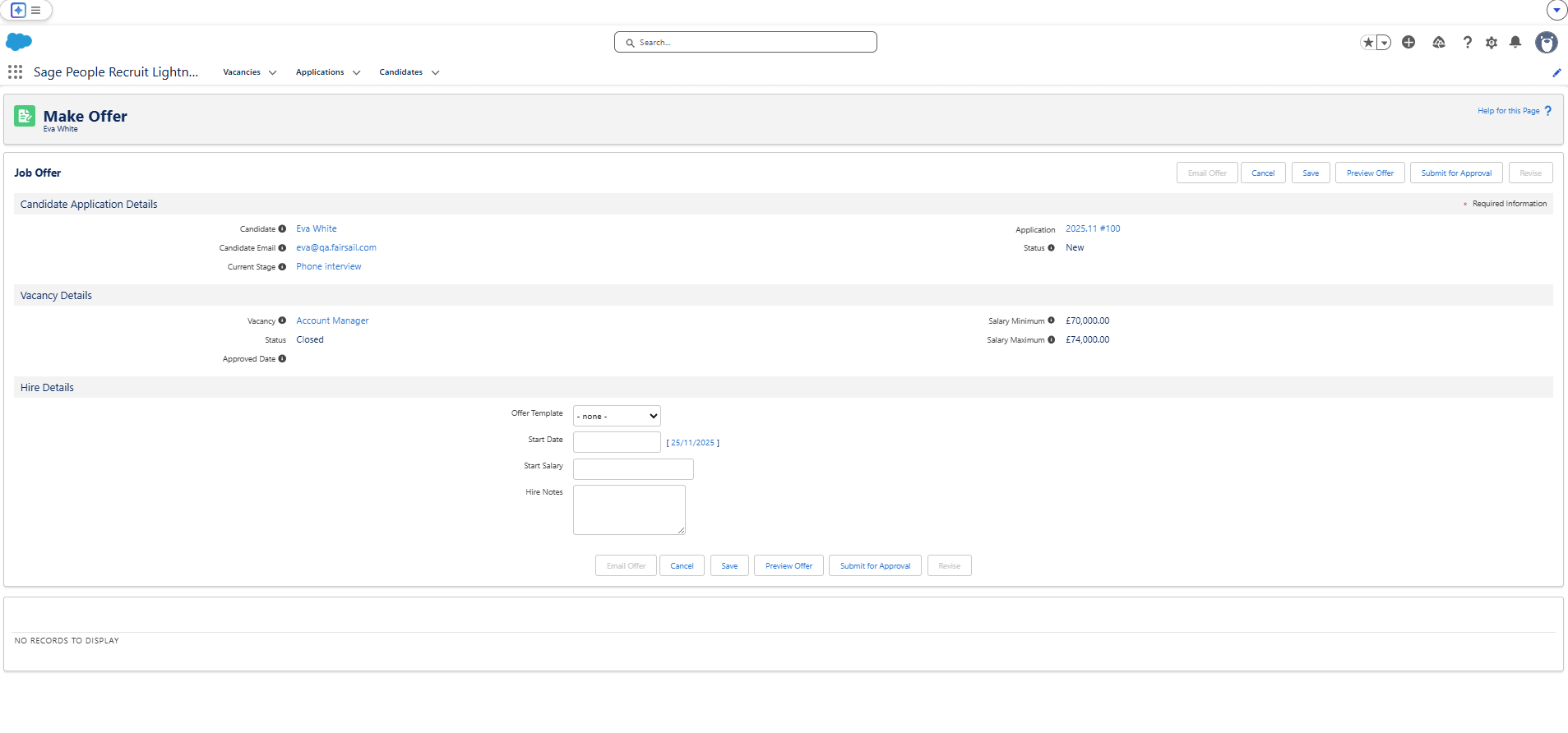Open the Offer Template dropdown
The width and height of the screenshot is (1568, 733).
click(617, 417)
